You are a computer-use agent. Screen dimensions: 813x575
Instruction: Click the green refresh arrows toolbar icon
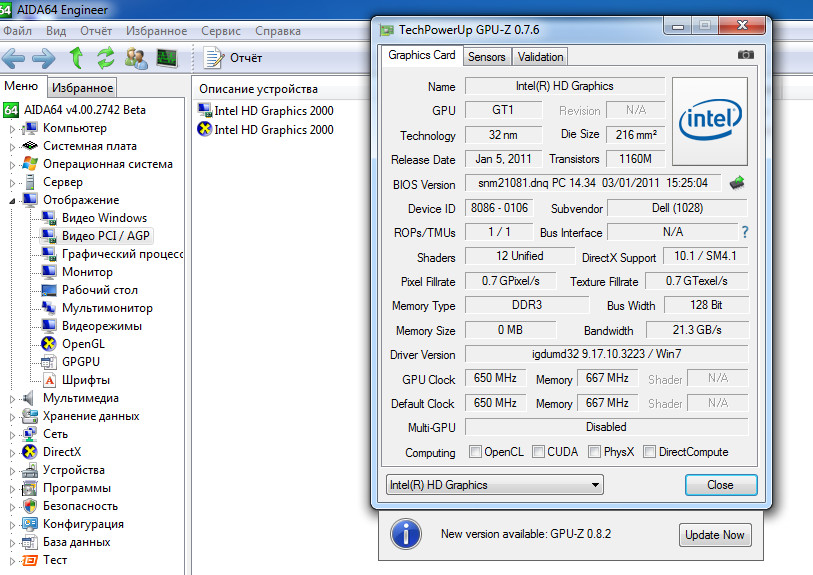[106, 58]
